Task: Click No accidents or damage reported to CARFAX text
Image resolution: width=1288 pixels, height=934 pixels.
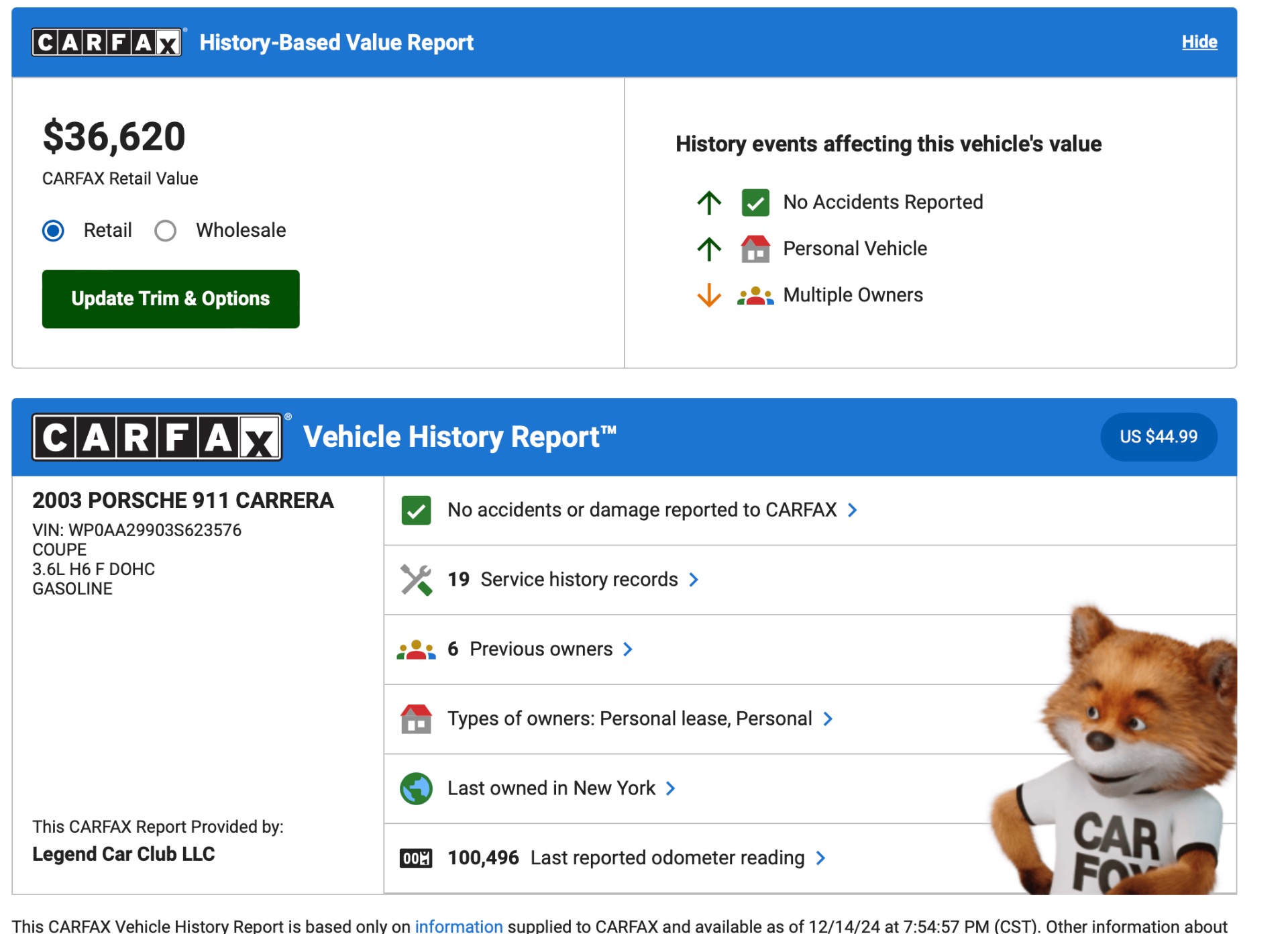Action: click(x=642, y=510)
